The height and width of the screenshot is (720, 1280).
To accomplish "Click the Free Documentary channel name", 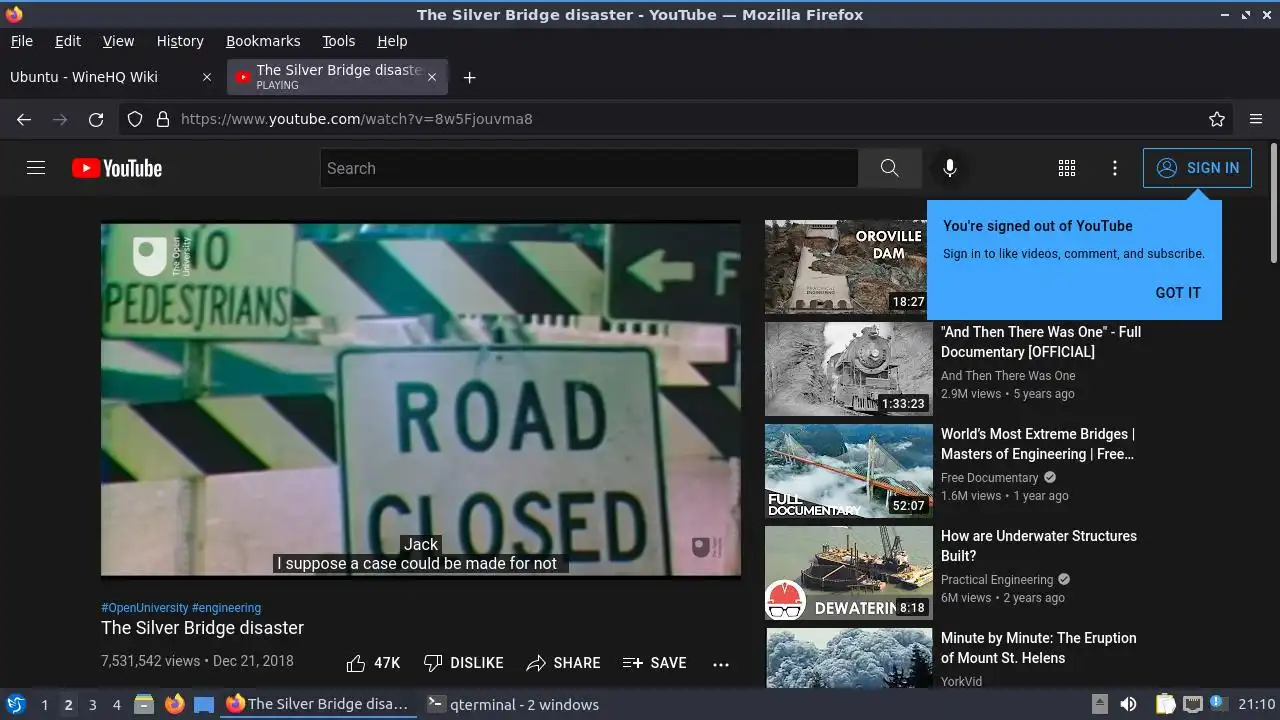I will [x=989, y=478].
